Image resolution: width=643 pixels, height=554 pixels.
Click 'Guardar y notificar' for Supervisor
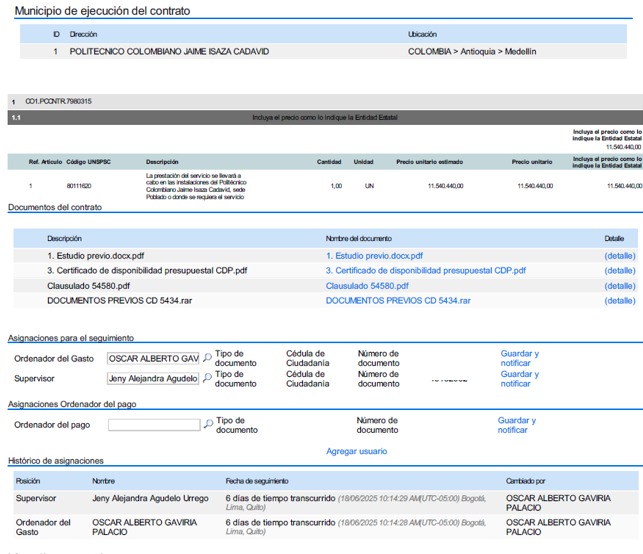coord(519,379)
